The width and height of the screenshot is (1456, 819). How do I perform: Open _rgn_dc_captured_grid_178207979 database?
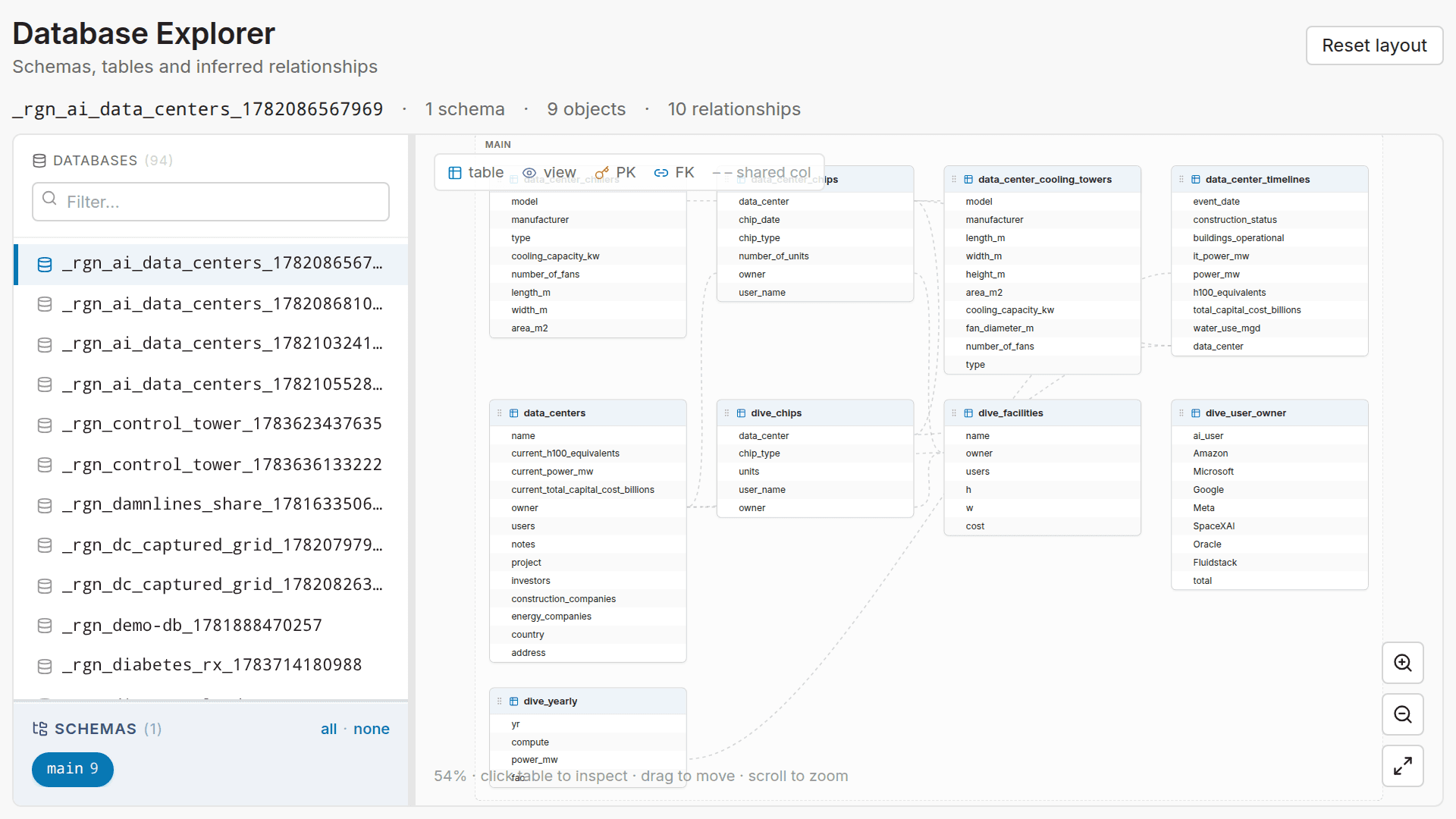[x=212, y=545]
